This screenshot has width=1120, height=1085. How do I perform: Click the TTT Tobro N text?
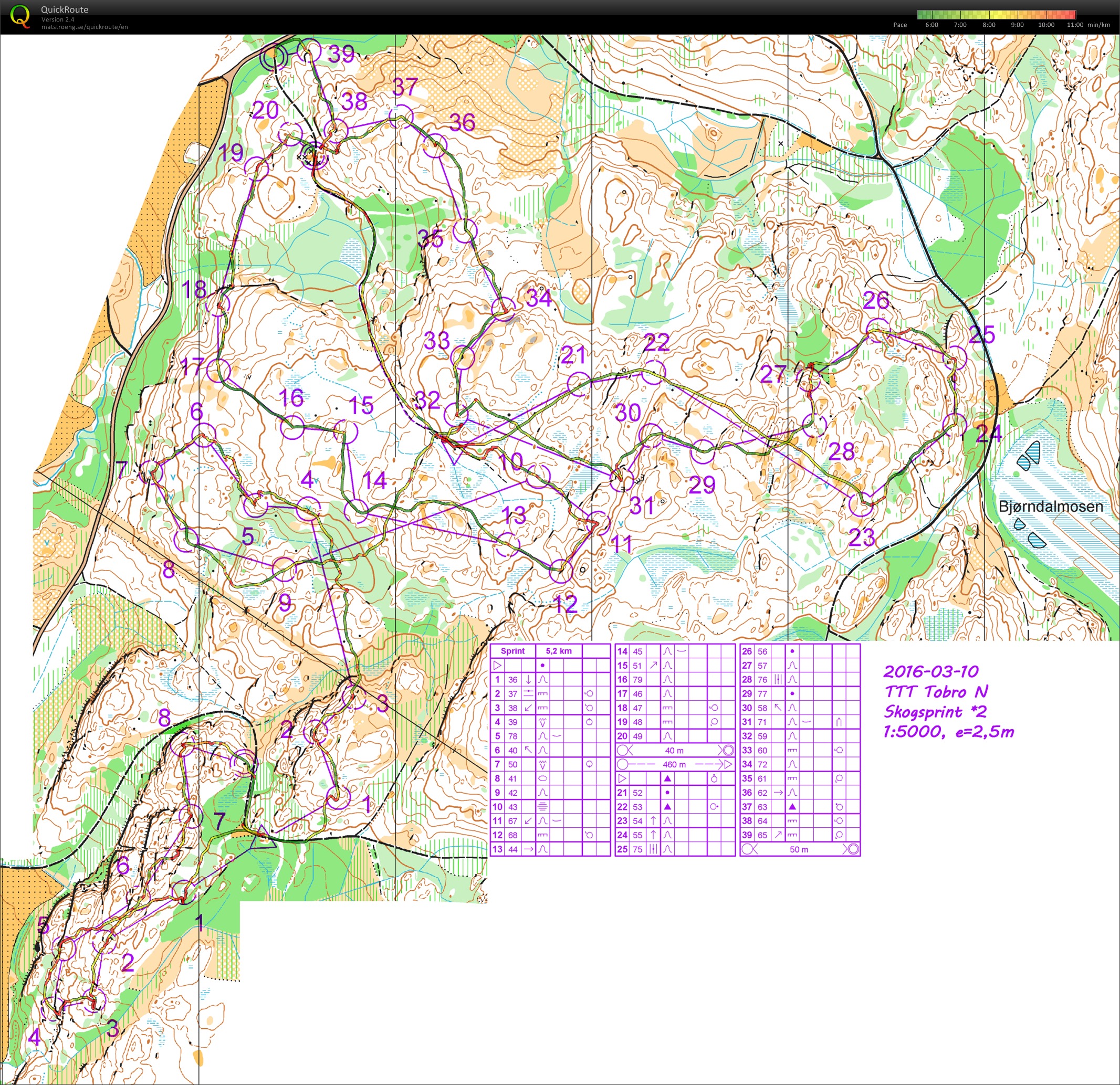[936, 691]
